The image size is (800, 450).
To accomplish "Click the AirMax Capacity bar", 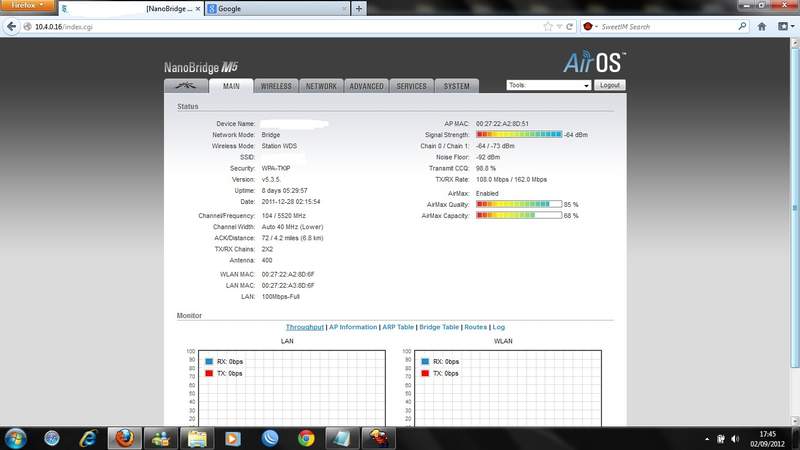I will click(519, 215).
